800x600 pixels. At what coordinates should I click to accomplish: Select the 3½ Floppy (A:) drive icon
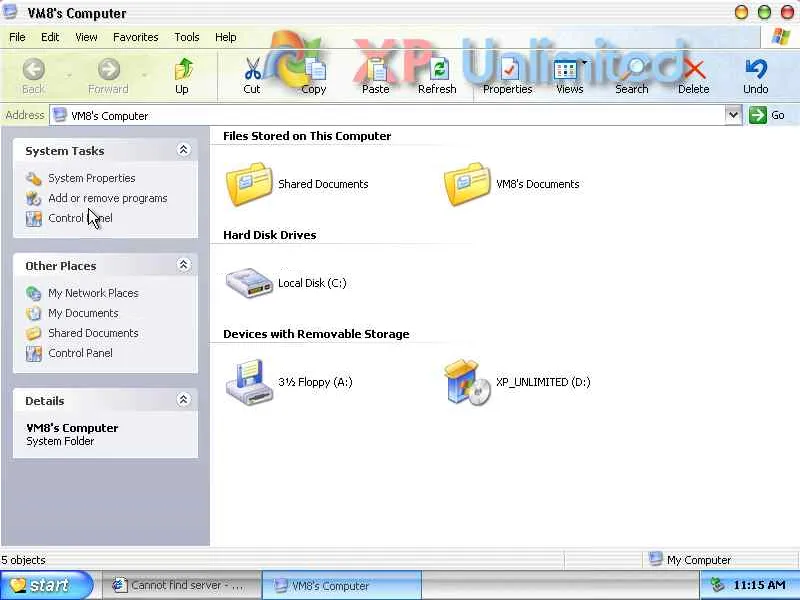pos(249,382)
